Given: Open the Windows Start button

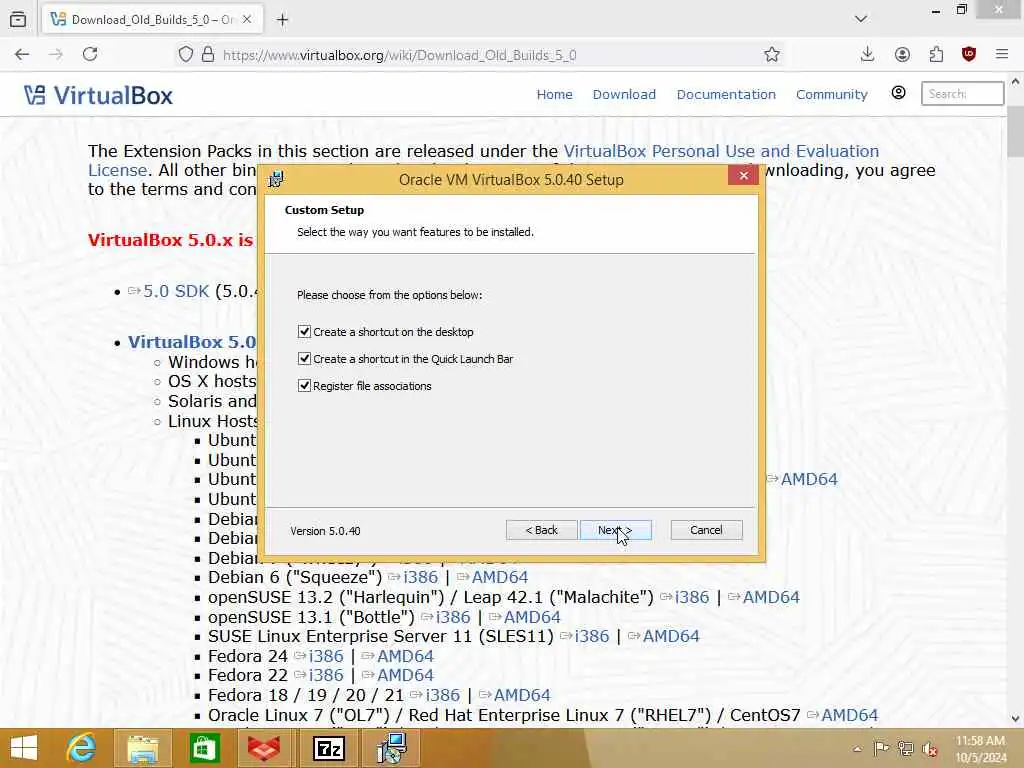Looking at the screenshot, I should point(24,748).
